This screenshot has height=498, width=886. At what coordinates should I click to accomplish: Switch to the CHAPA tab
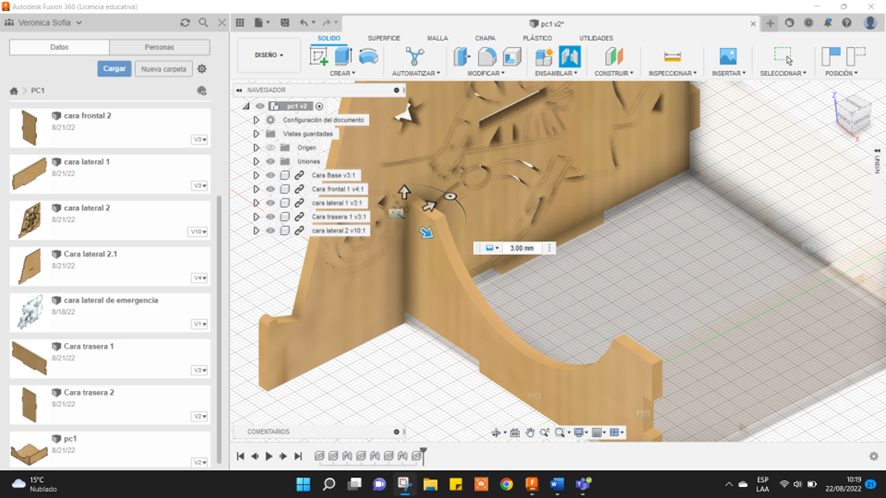click(485, 38)
